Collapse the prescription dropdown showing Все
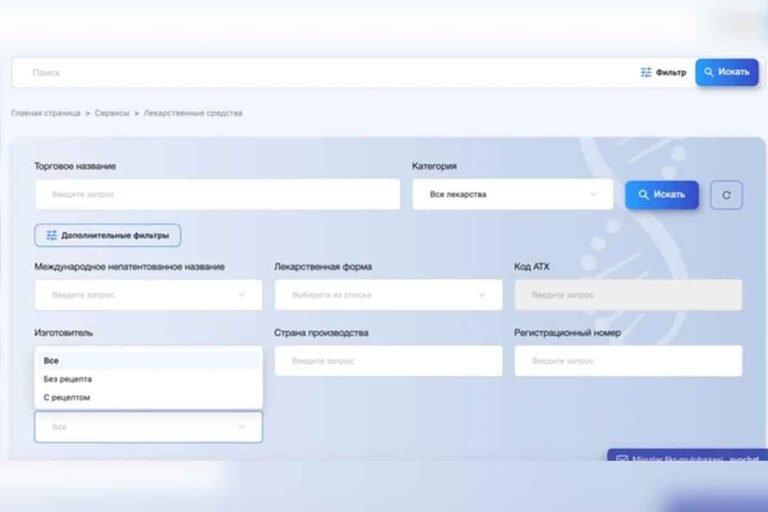 (x=241, y=427)
